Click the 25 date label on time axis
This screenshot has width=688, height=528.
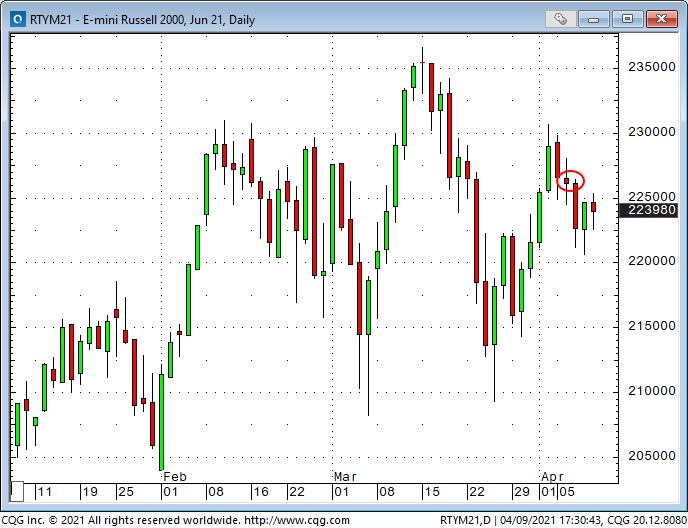125,492
